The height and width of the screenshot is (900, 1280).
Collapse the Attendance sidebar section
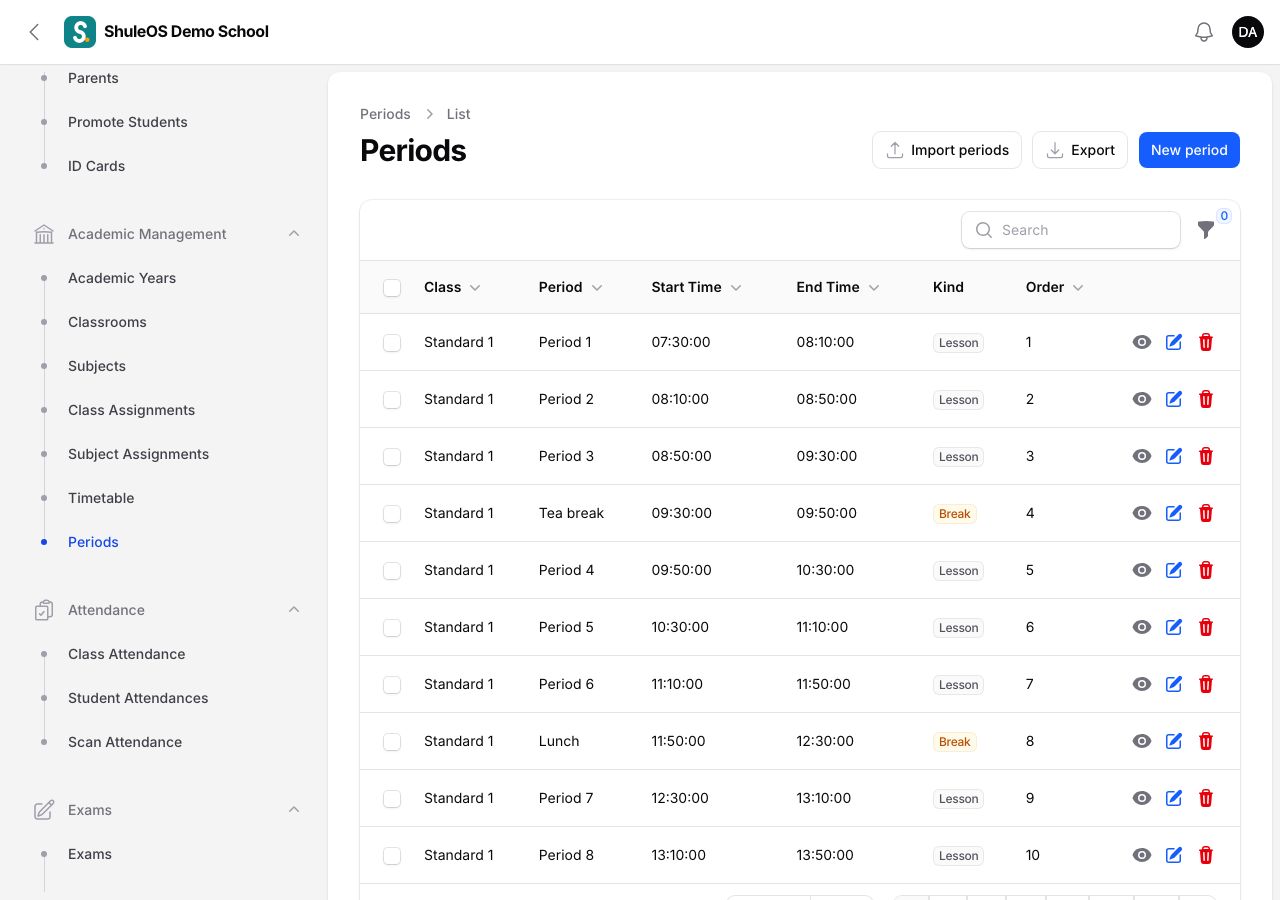coord(294,610)
